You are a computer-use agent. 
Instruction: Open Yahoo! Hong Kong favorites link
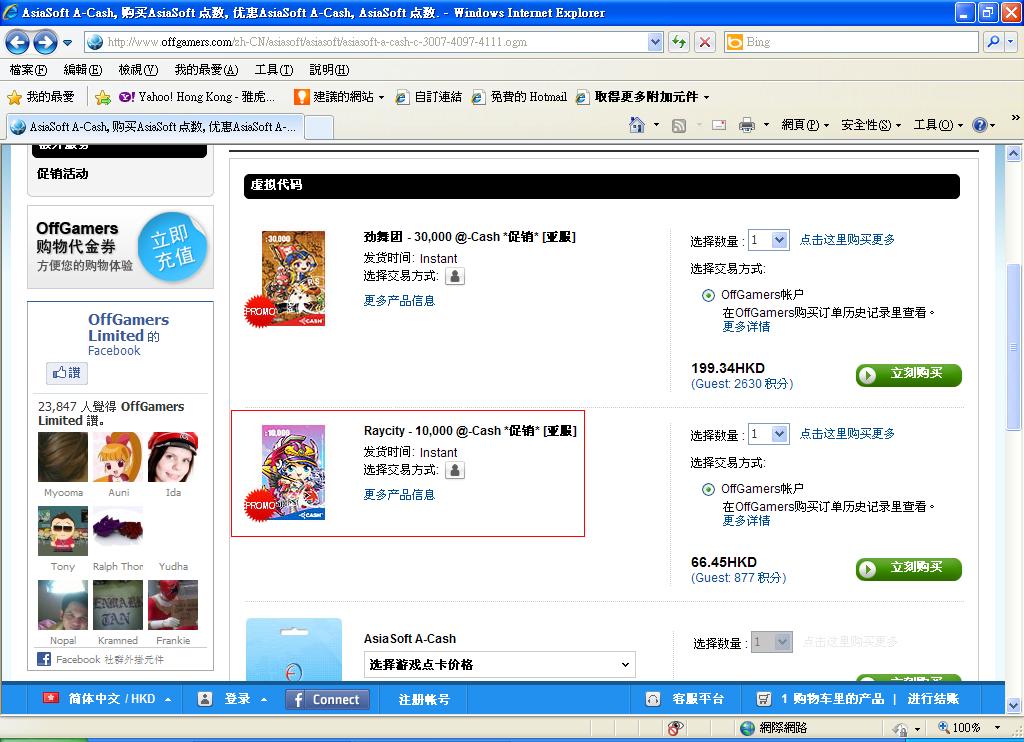[x=197, y=97]
